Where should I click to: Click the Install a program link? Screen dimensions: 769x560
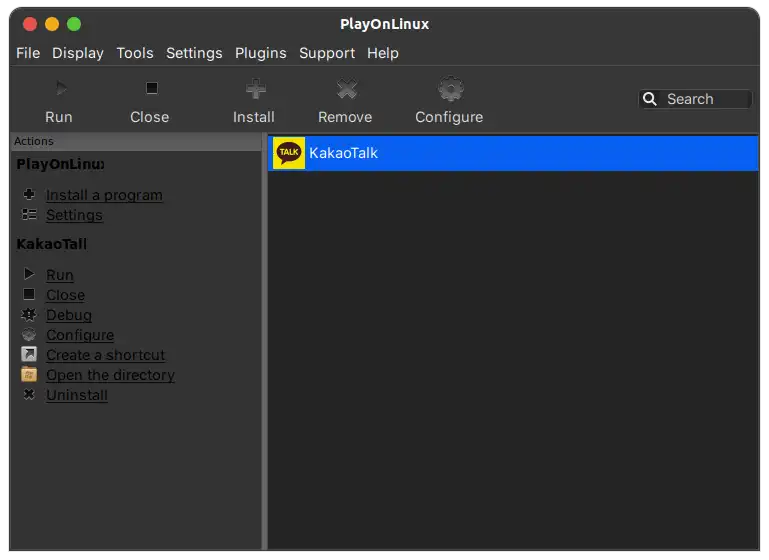(104, 195)
